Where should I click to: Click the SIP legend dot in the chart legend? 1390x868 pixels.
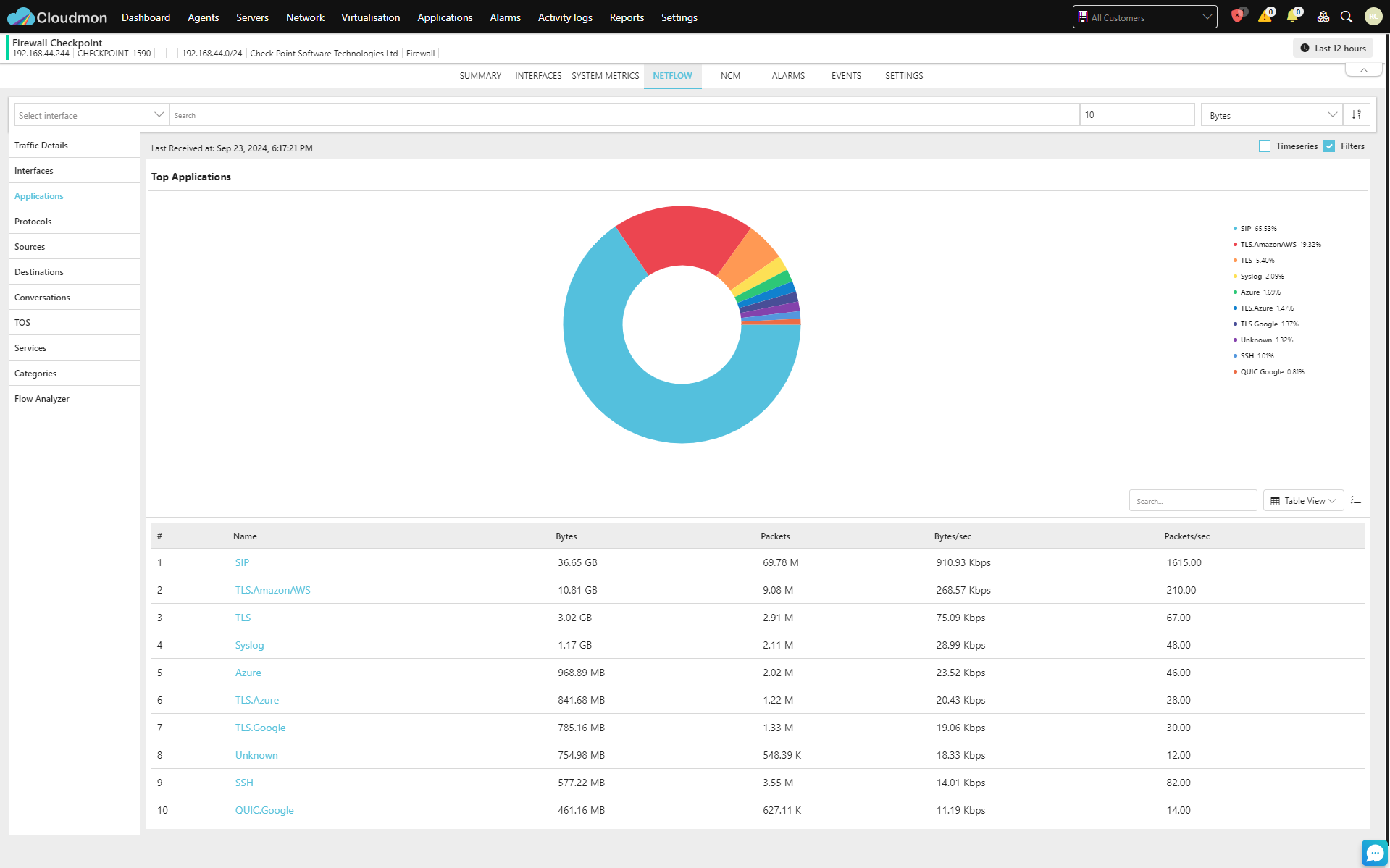[1235, 229]
